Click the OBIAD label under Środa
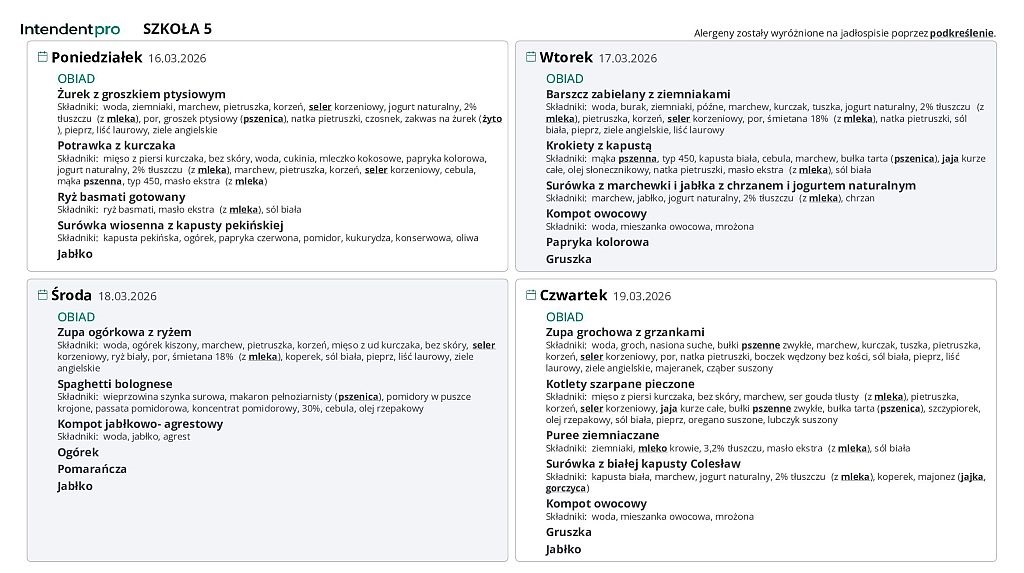This screenshot has height=573, width=1024. tap(76, 317)
